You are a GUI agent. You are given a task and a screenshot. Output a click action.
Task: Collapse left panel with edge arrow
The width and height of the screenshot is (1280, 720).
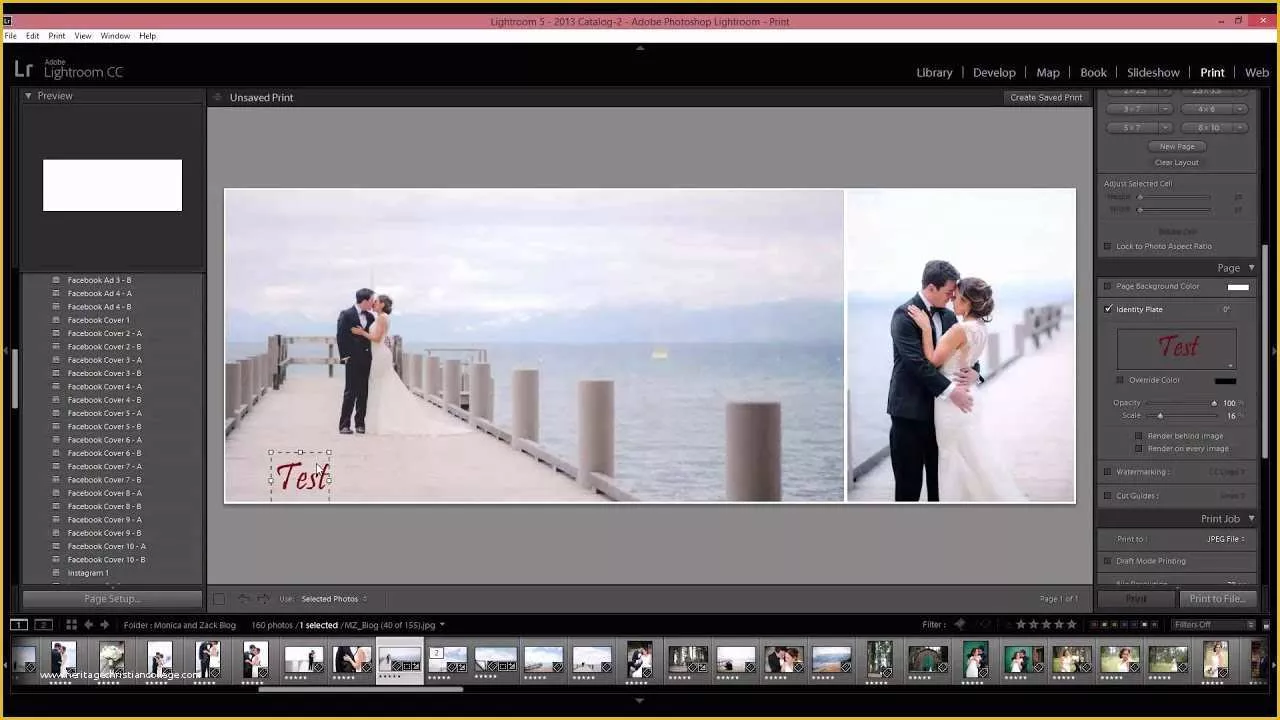(x=4, y=350)
